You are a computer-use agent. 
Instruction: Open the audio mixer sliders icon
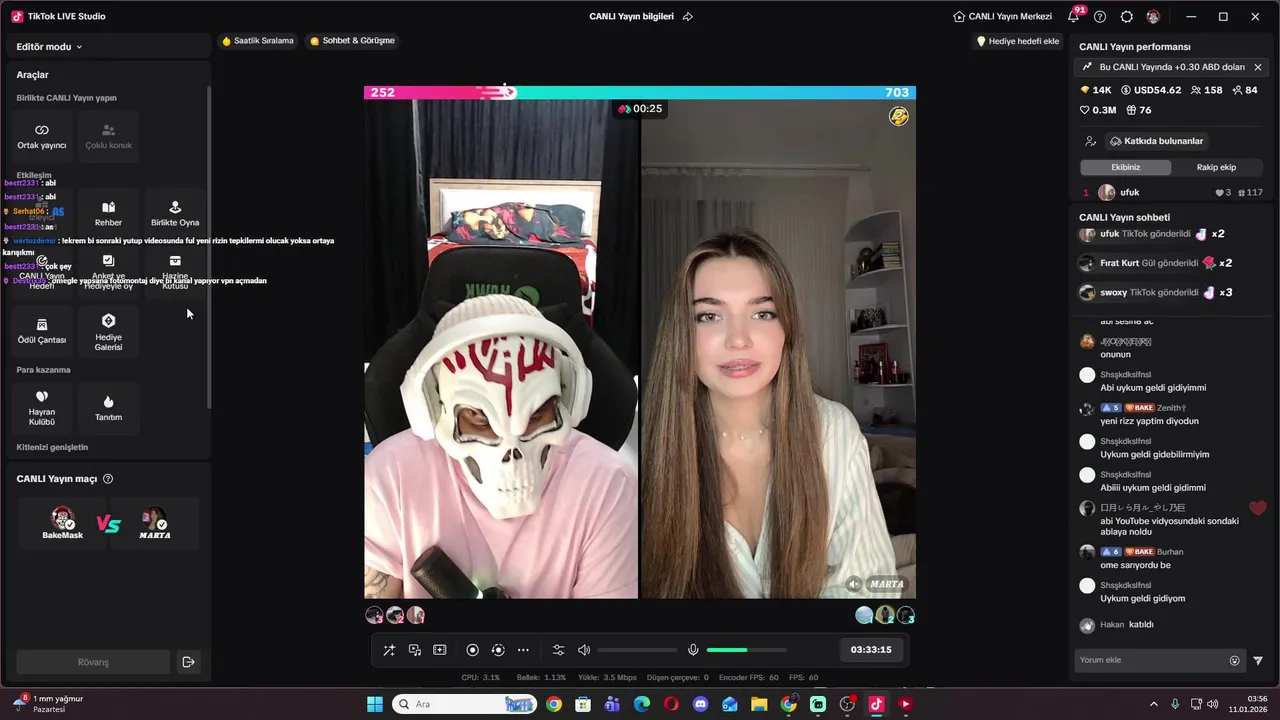[x=558, y=650]
